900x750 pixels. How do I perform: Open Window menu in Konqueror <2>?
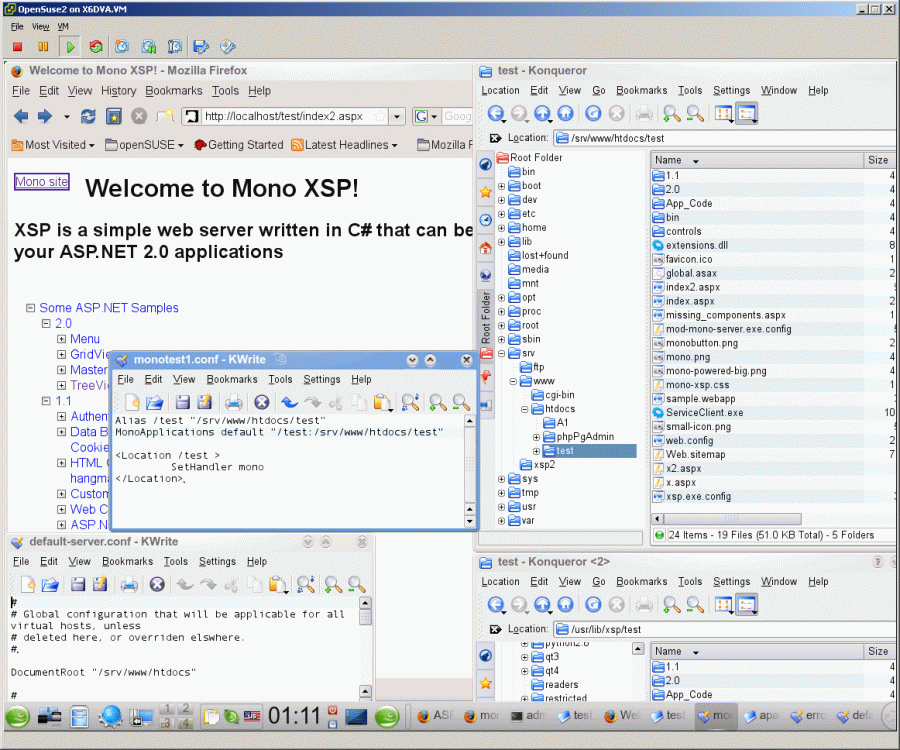coord(779,582)
